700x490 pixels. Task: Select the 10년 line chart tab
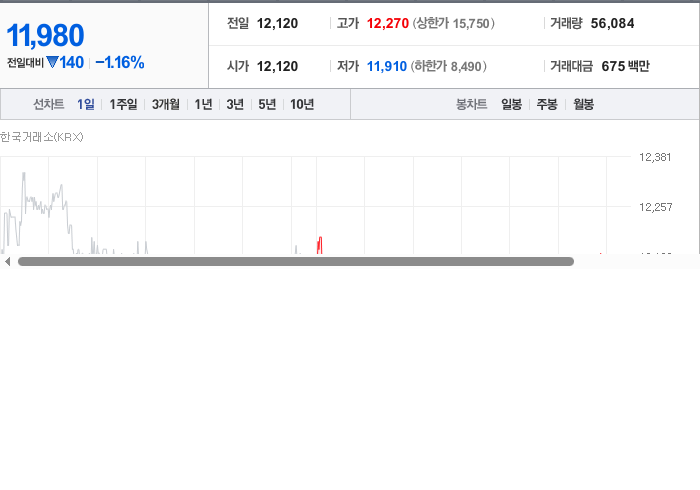(302, 104)
